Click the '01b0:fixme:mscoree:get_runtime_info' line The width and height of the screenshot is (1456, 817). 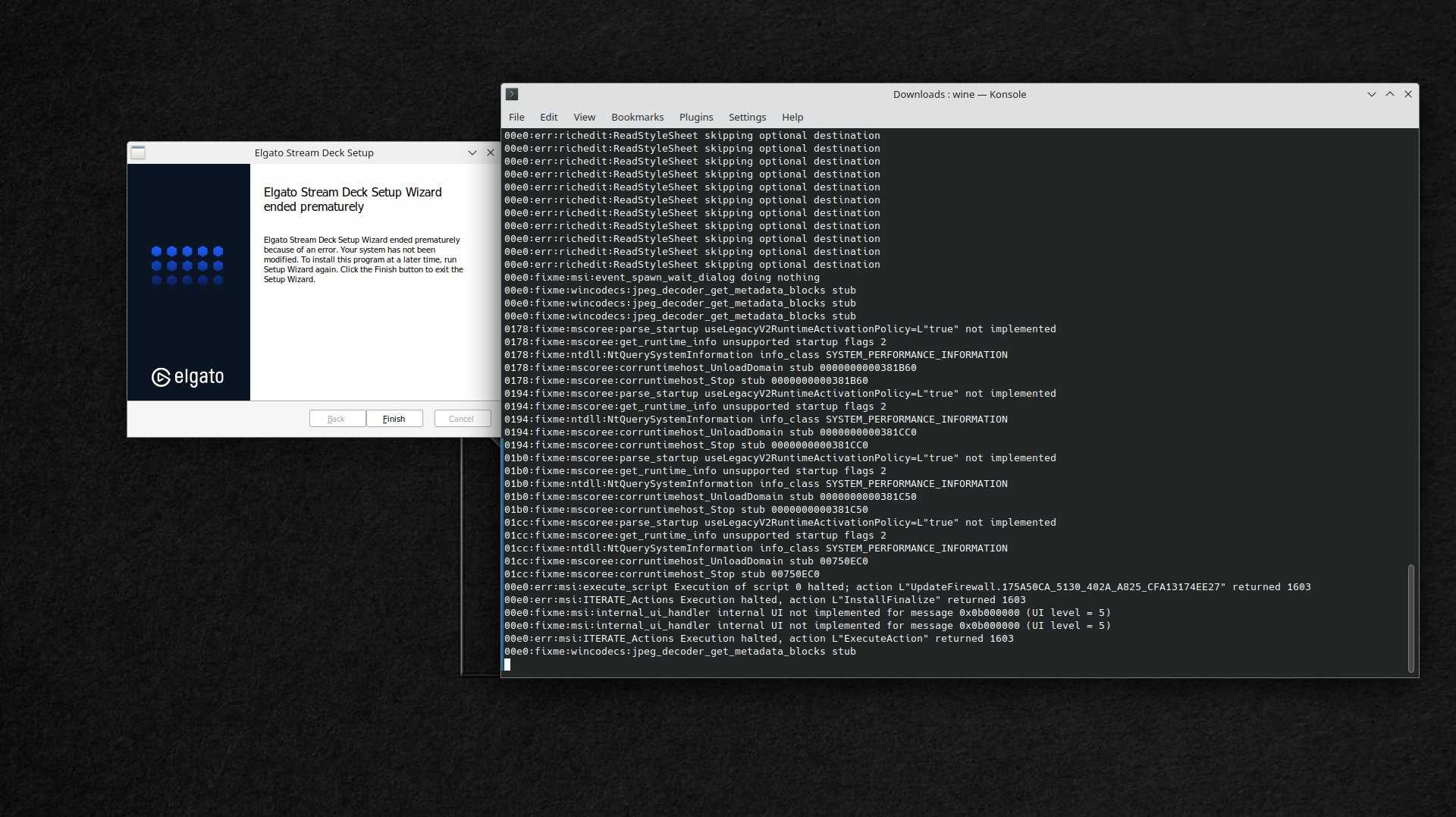(x=695, y=471)
